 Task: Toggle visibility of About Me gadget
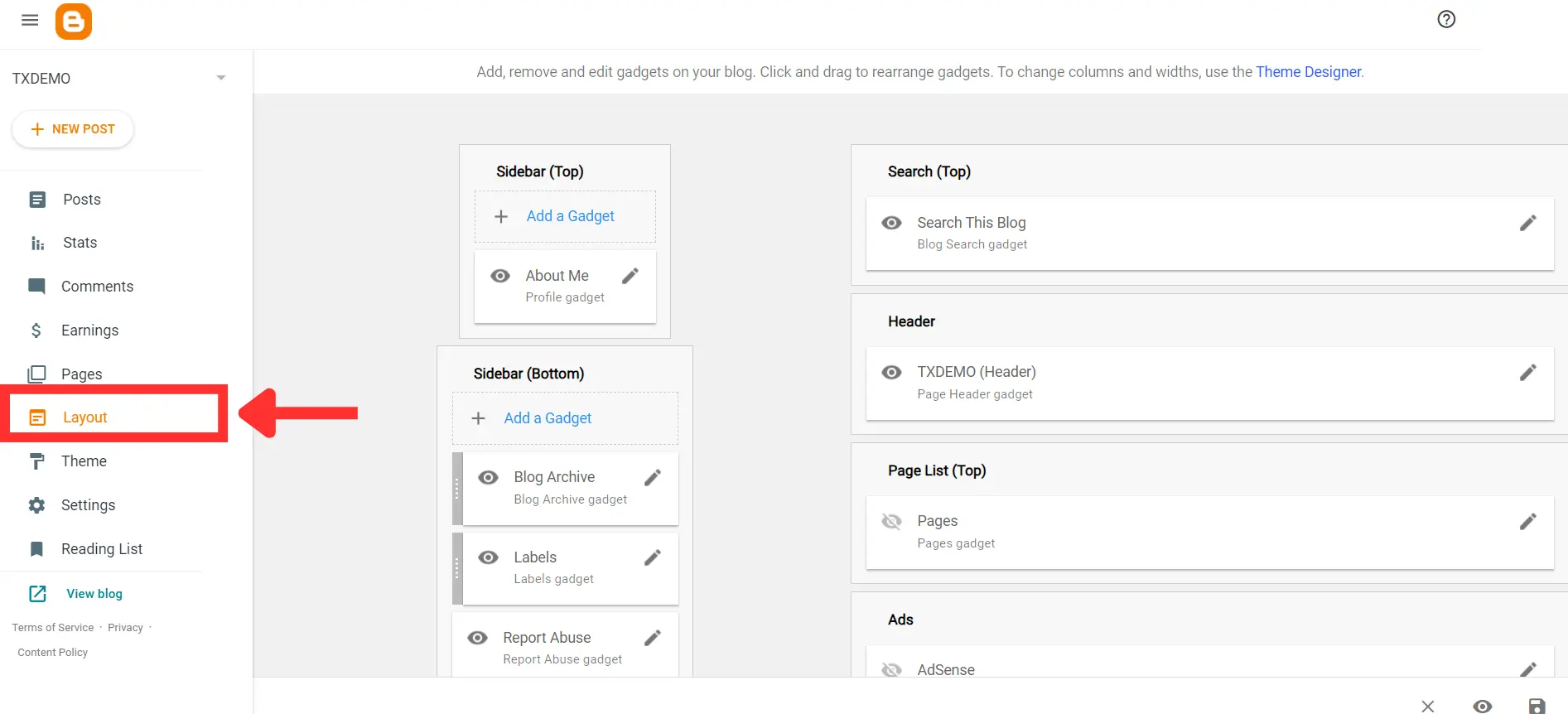[500, 276]
